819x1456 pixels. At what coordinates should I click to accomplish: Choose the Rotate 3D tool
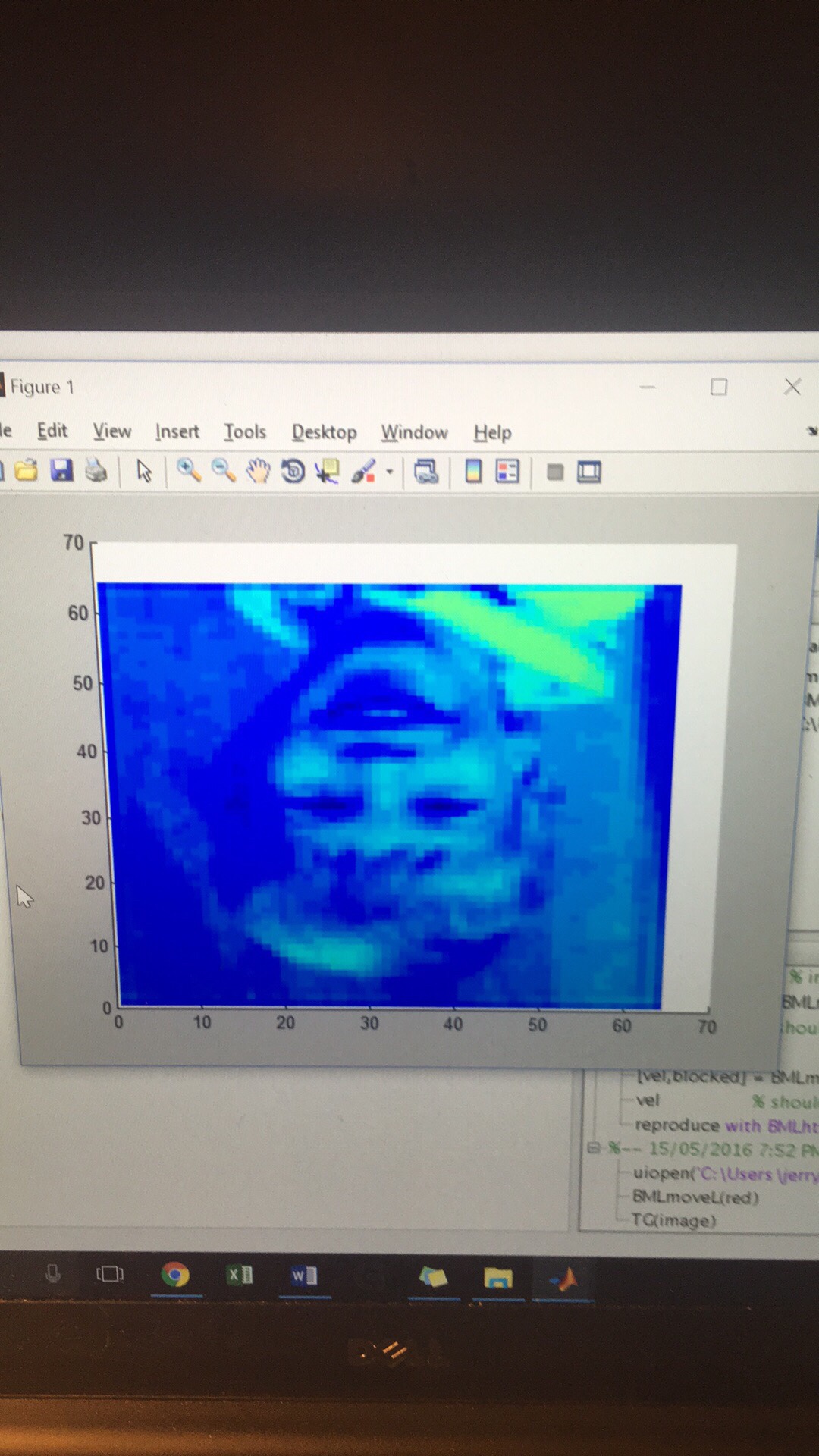[293, 472]
